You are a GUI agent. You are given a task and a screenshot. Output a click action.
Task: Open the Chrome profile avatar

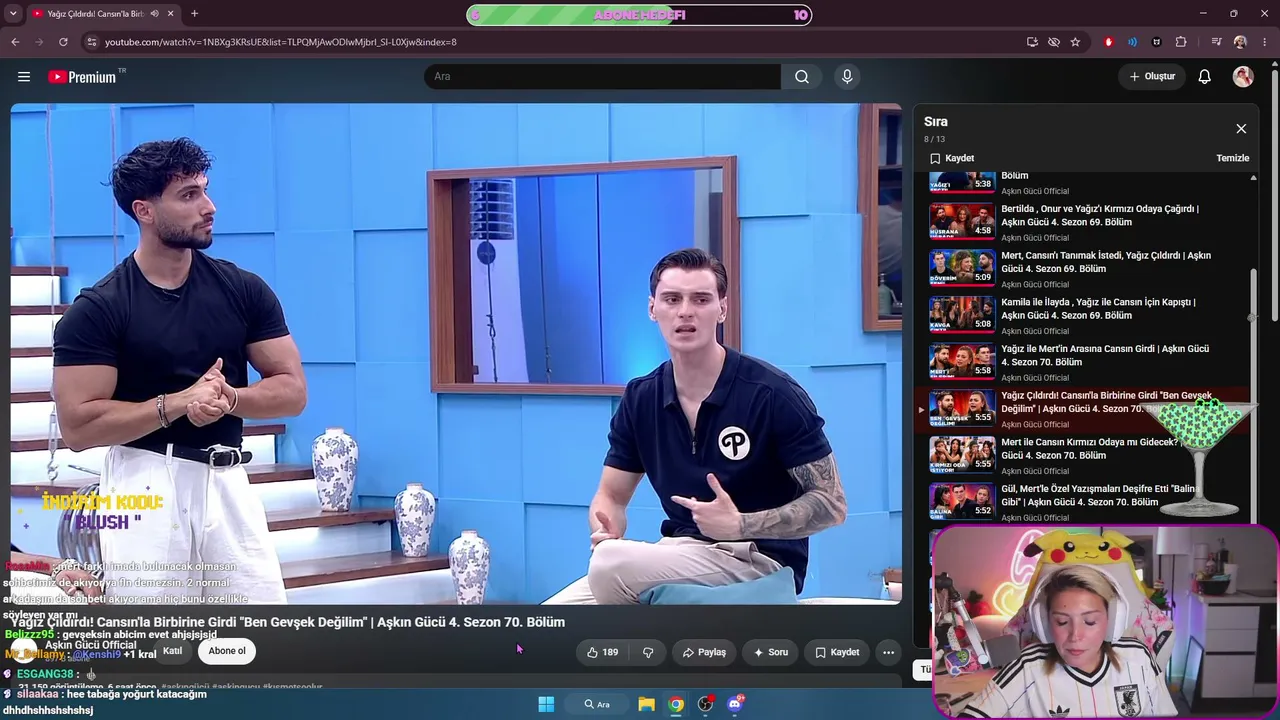click(1240, 42)
